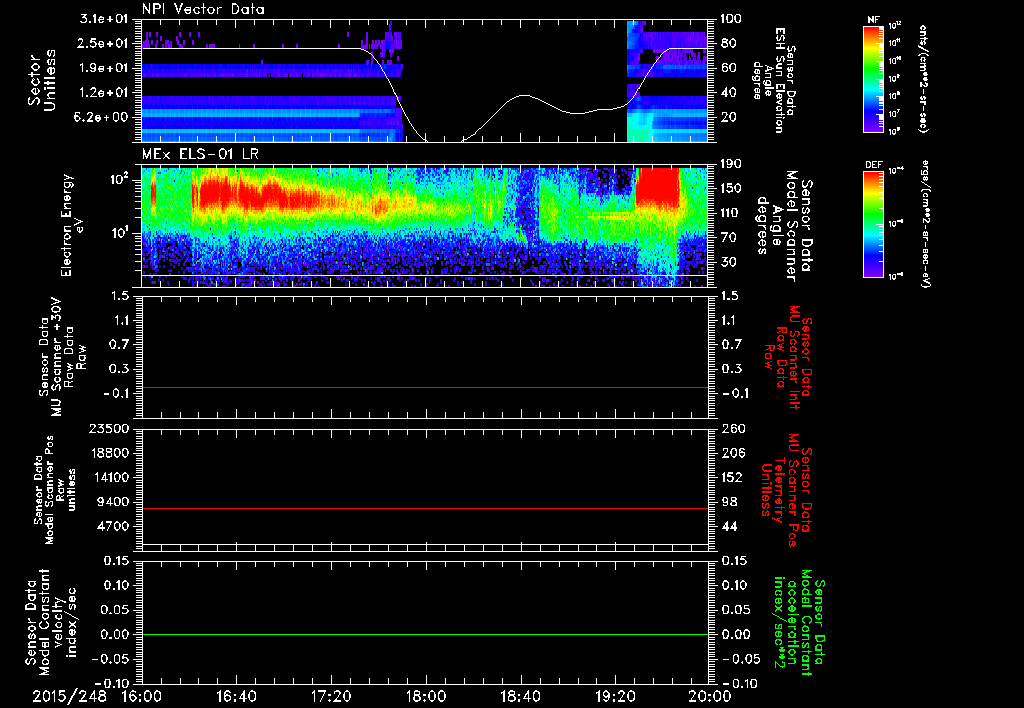
Task: Click the "152" telemetry tick label
Action: point(732,477)
